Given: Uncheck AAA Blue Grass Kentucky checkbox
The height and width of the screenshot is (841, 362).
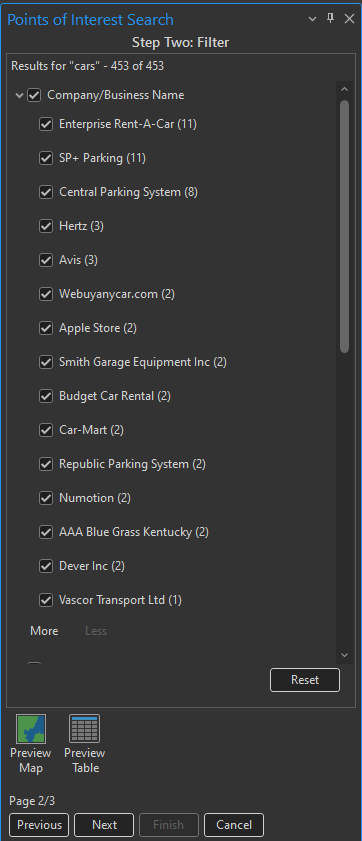Looking at the screenshot, I should (x=46, y=532).
